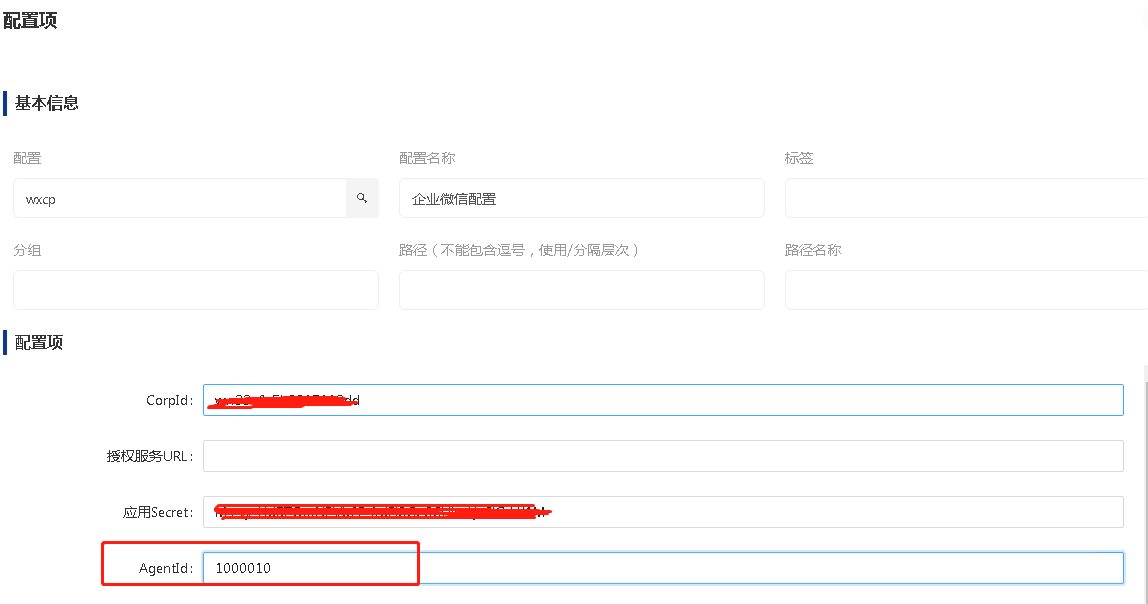The height and width of the screenshot is (604, 1148).
Task: Click the 应用Secret label text
Action: click(158, 512)
